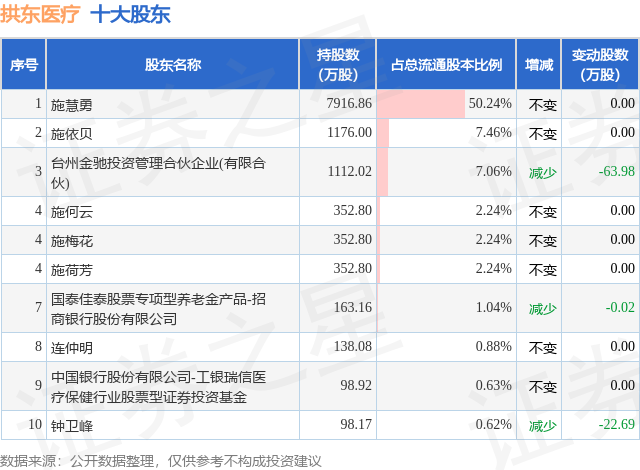640x470 pixels.
Task: Click 352.80 in the 施梅花 row
Action: click(x=353, y=239)
